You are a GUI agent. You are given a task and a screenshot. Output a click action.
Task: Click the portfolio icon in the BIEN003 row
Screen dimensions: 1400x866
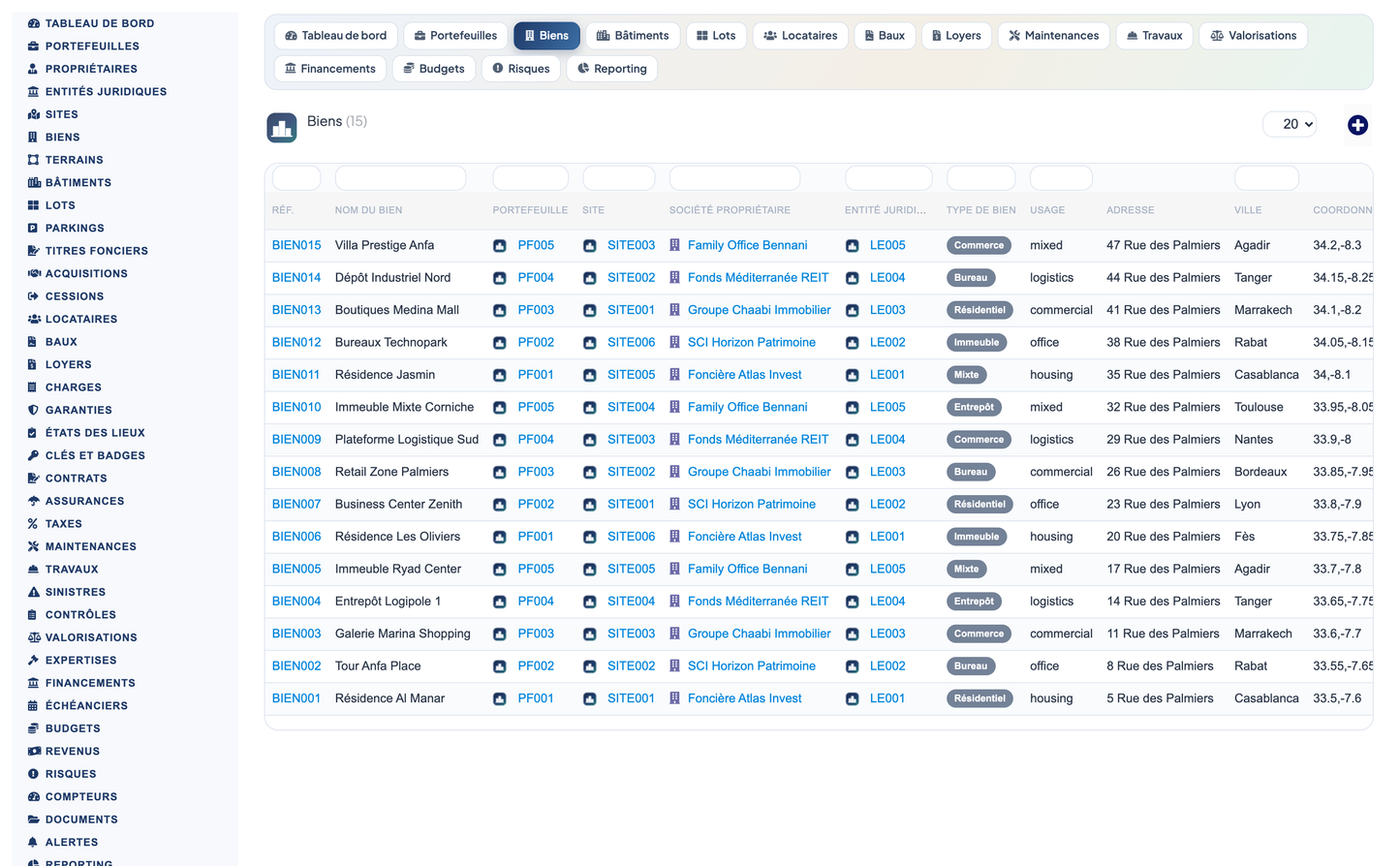point(500,634)
